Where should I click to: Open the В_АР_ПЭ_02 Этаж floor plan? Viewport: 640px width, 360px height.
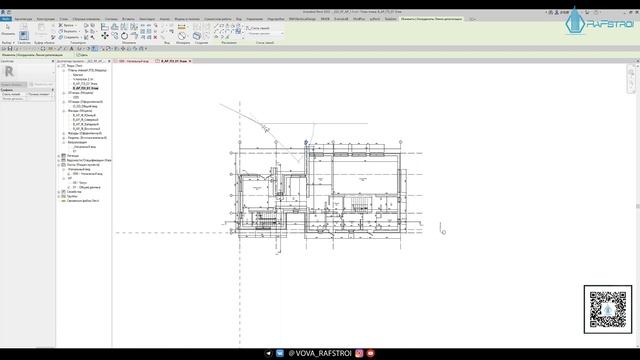click(85, 84)
